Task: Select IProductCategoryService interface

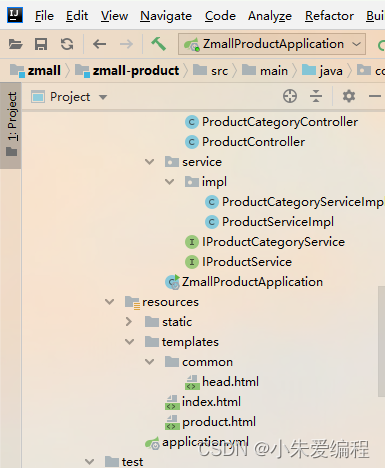Action: point(265,242)
